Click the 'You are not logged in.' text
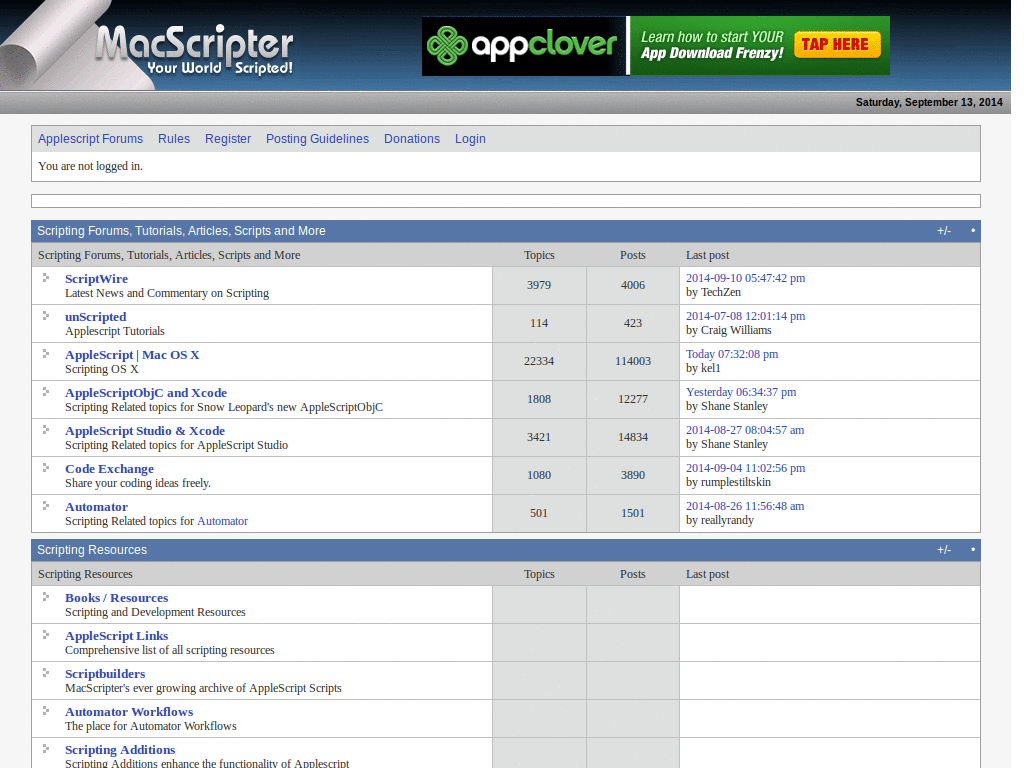 tap(90, 166)
